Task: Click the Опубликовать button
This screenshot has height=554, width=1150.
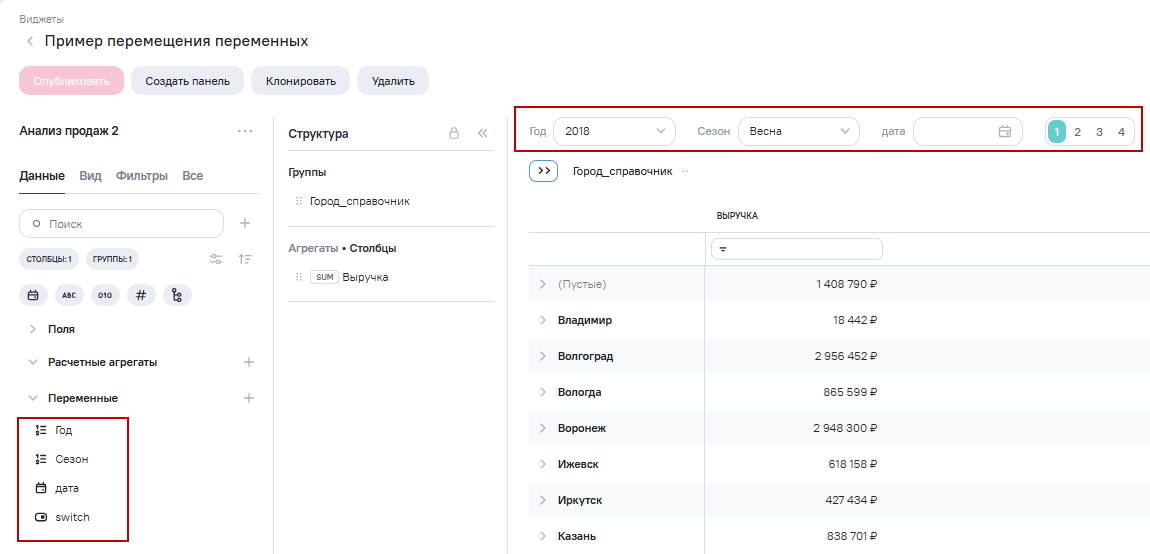Action: 72,81
